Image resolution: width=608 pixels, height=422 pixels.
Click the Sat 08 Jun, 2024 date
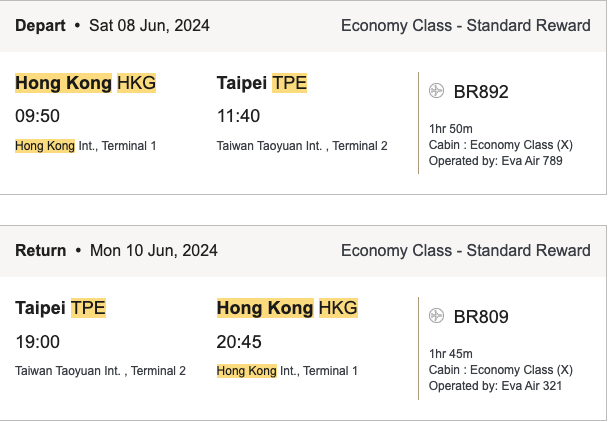point(149,25)
